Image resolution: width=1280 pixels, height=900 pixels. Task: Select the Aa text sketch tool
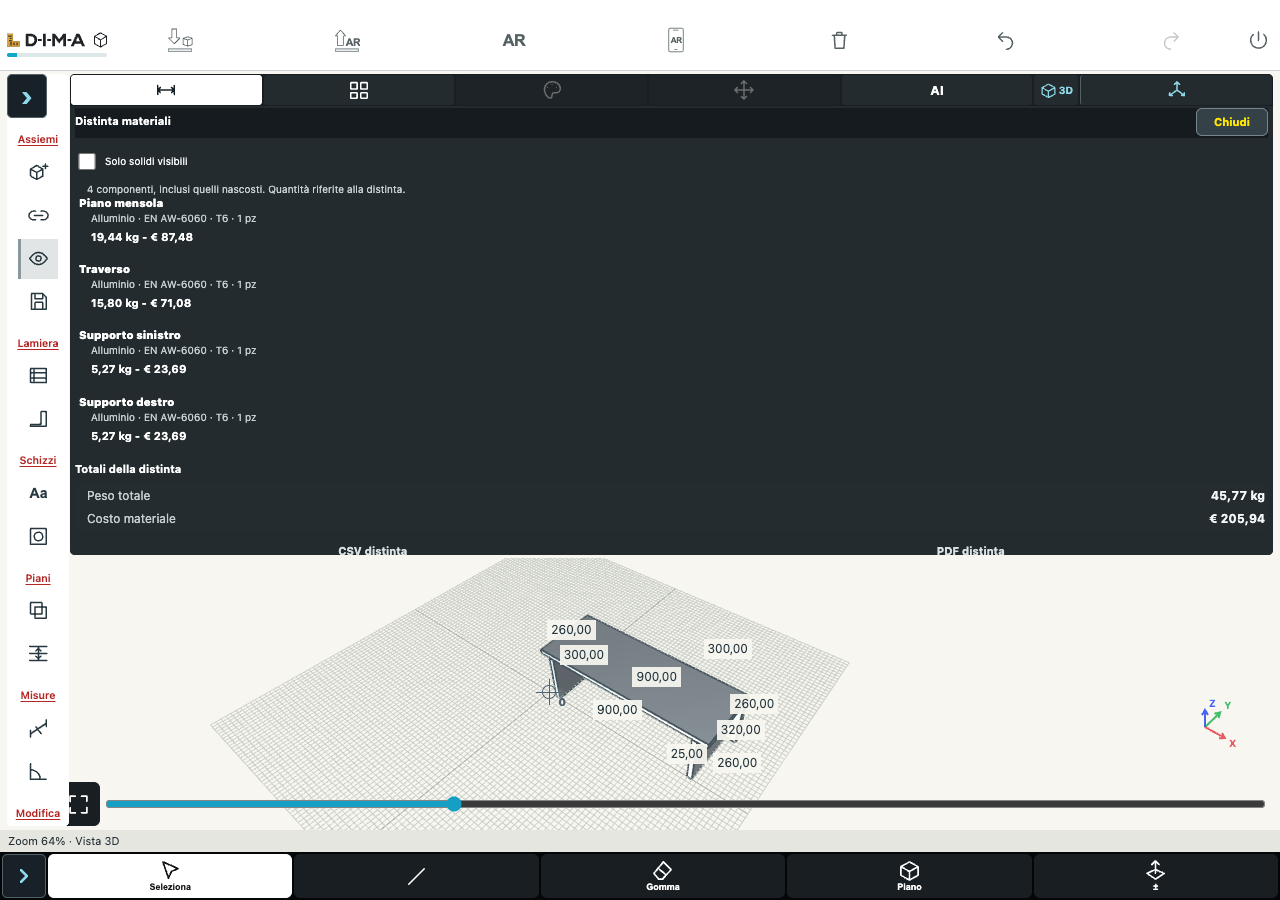[x=38, y=493]
